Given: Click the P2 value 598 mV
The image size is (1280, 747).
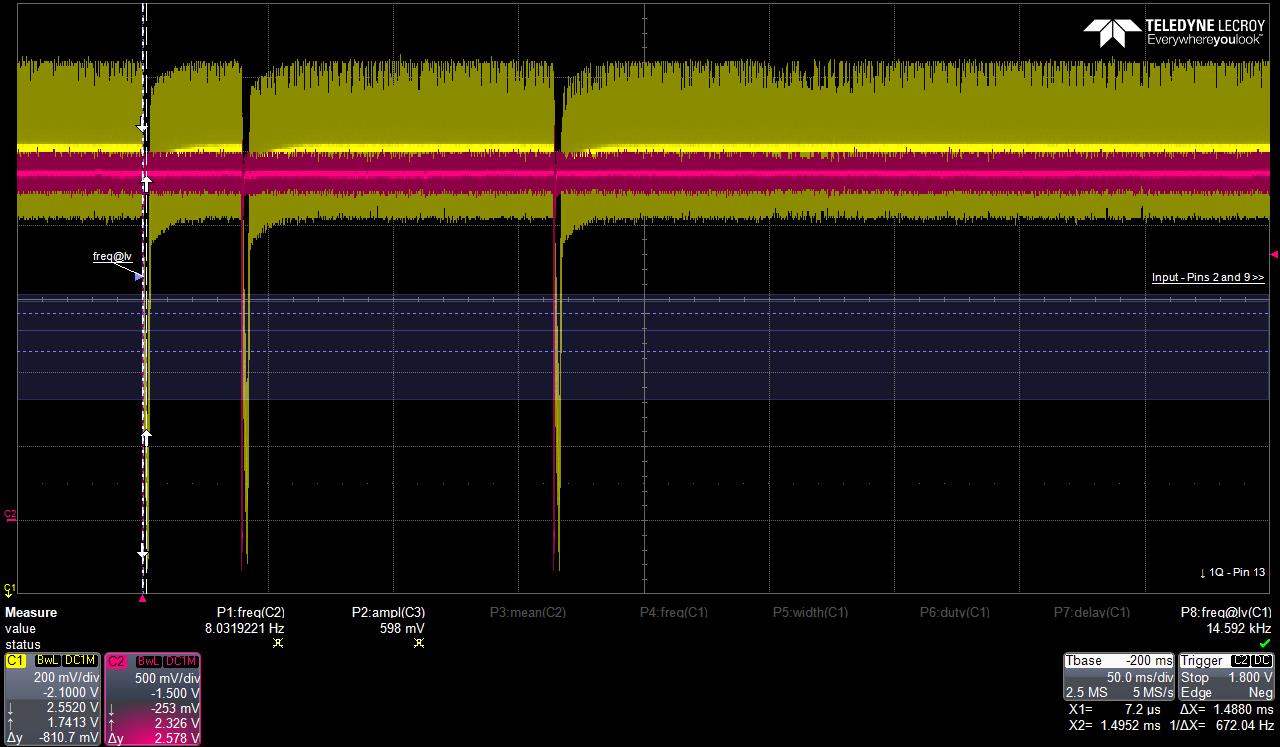Looking at the screenshot, I should tap(403, 628).
